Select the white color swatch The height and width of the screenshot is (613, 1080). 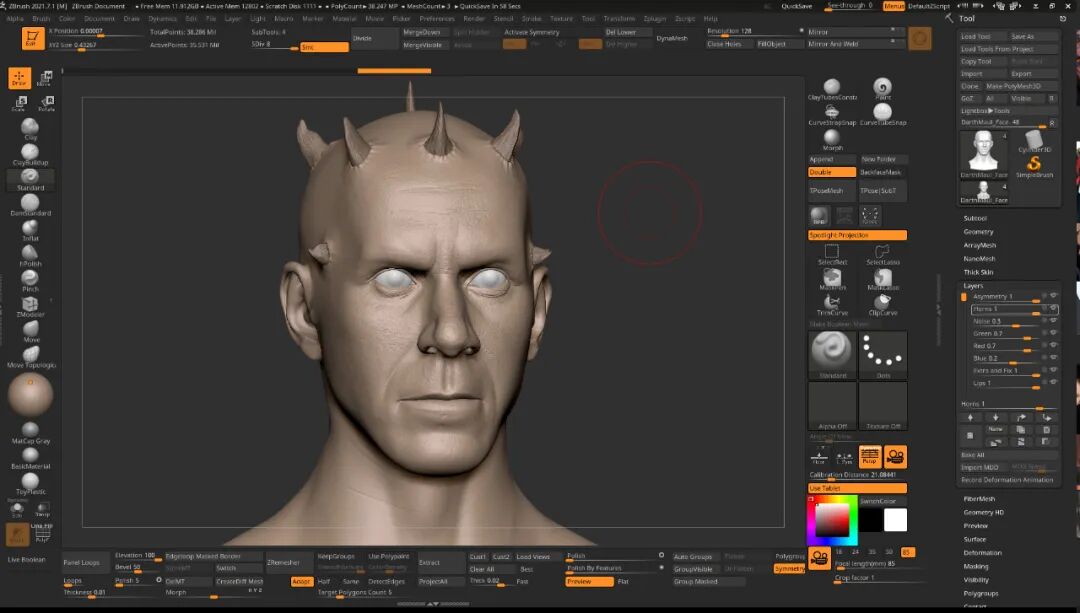click(895, 520)
